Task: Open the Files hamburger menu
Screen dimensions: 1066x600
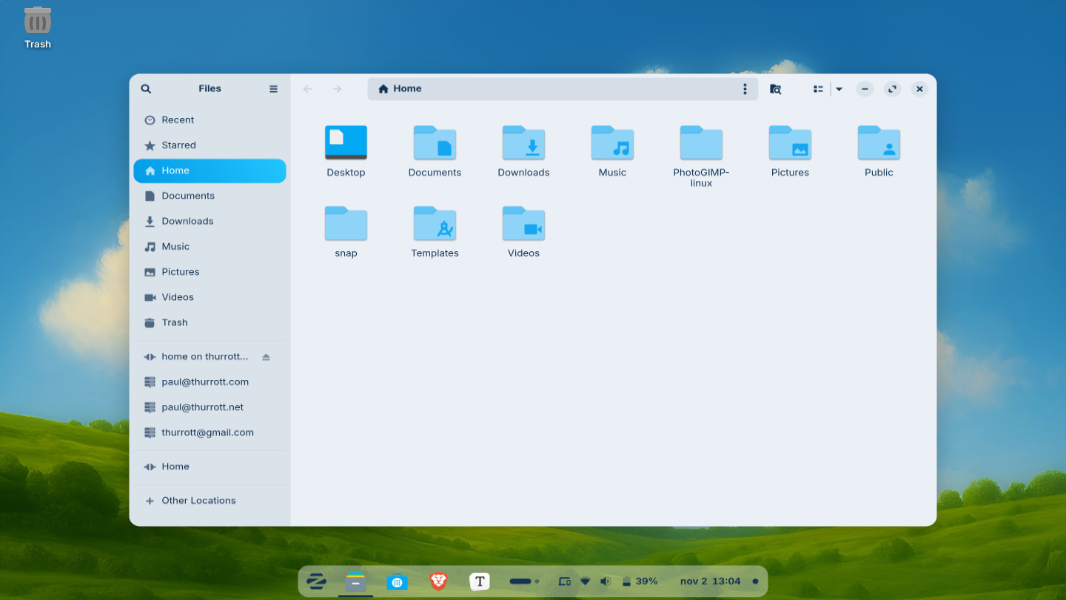Action: 272,88
